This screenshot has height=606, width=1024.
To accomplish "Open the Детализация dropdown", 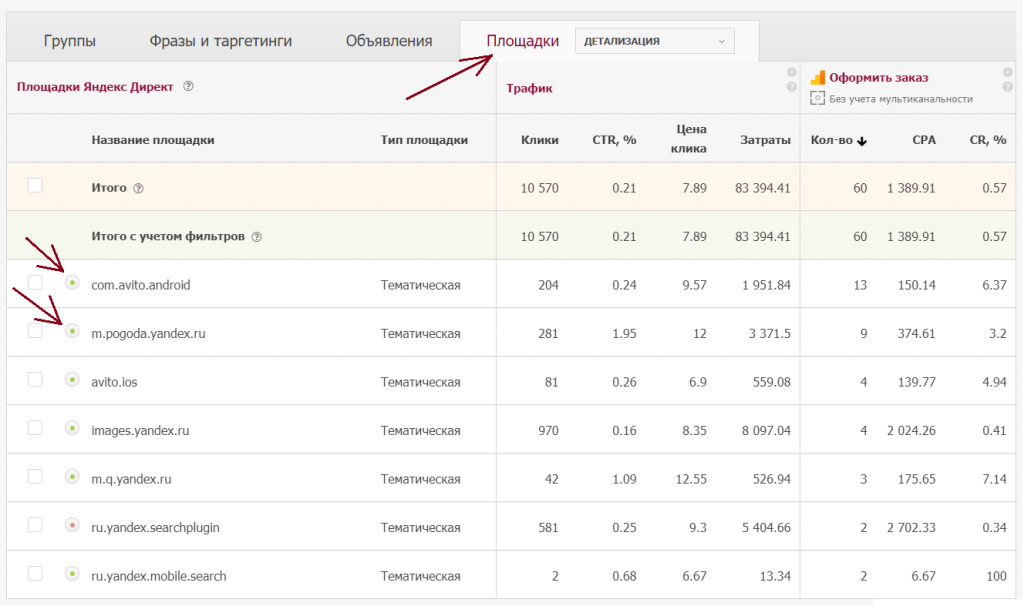I will [x=654, y=41].
